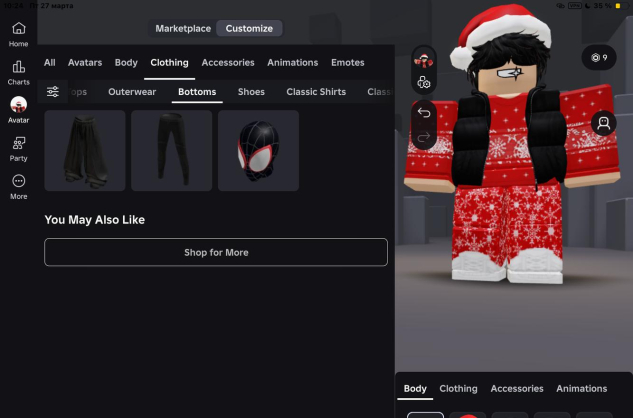Select the Shoes subcategory tab
Image resolution: width=633 pixels, height=418 pixels.
pos(251,92)
